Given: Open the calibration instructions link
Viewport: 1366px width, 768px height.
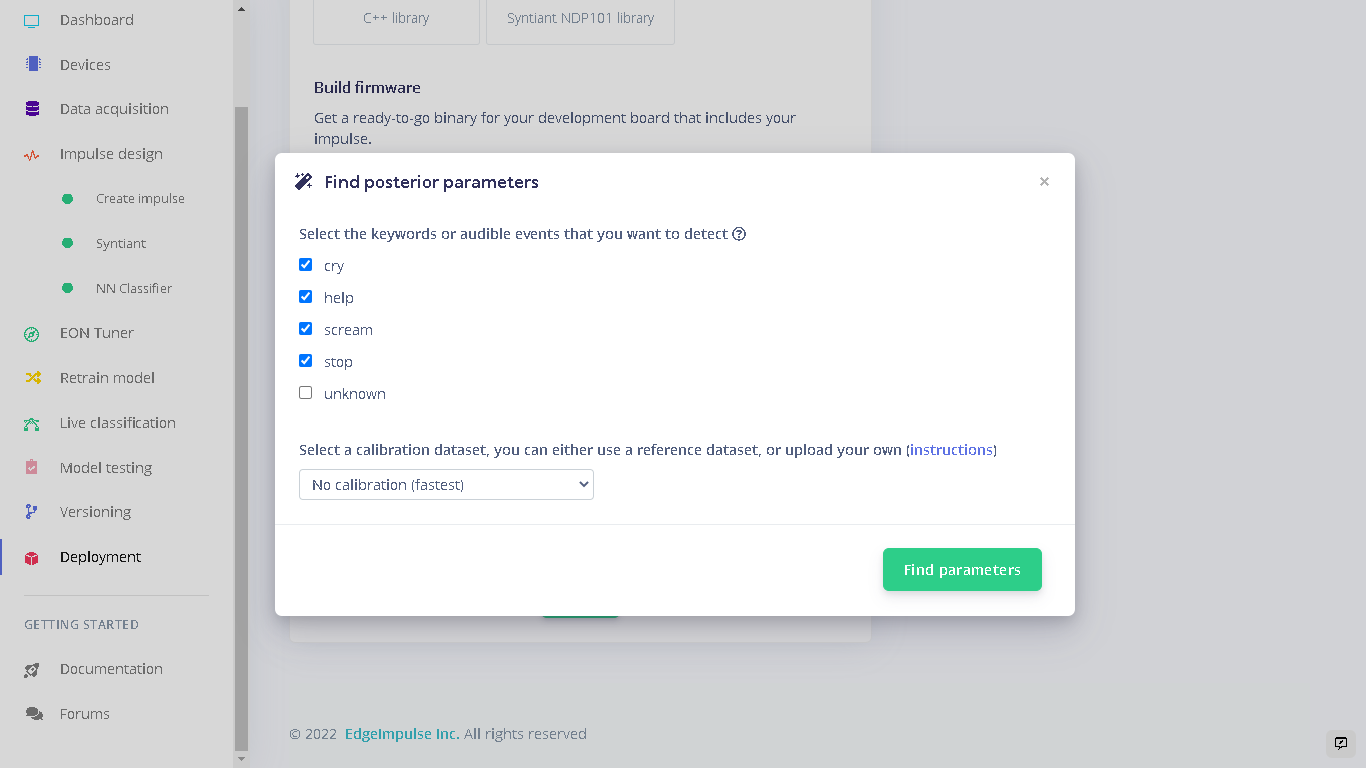Looking at the screenshot, I should (x=951, y=450).
